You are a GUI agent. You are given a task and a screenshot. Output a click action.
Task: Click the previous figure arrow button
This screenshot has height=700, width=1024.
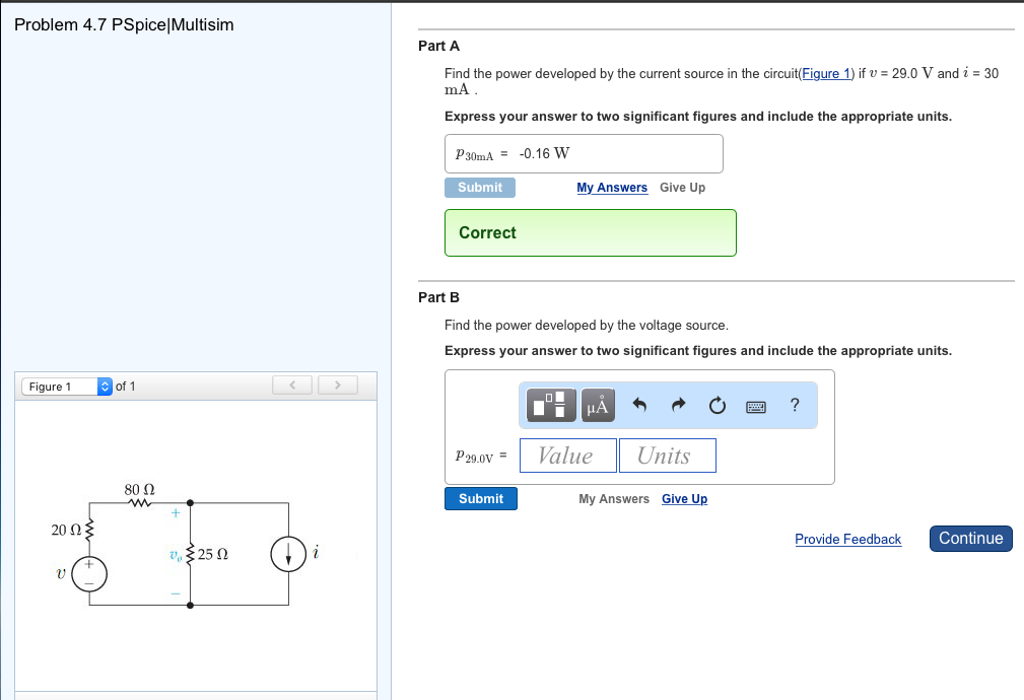[x=291, y=385]
